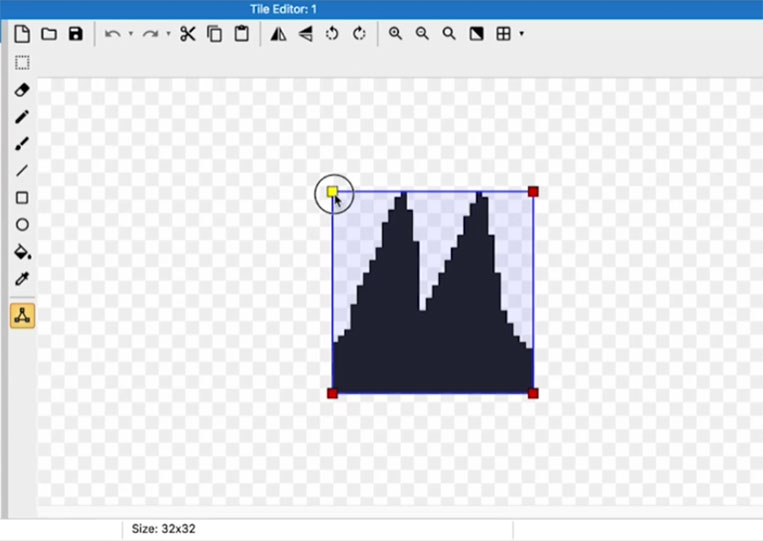
Task: Click the red top-right polygon vertex
Action: pyautogui.click(x=533, y=192)
